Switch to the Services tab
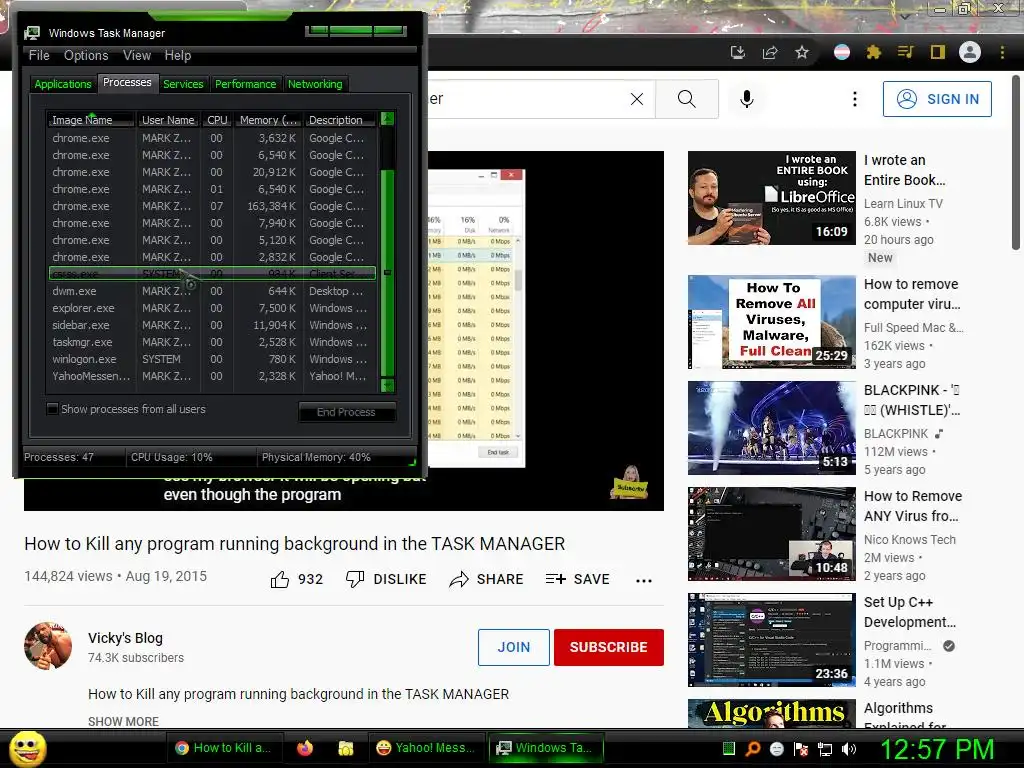 point(183,84)
